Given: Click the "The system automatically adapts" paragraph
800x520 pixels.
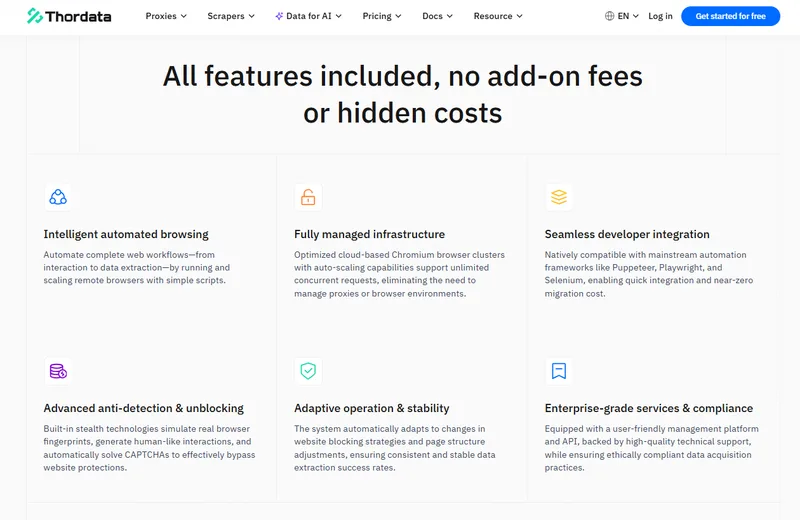Looking at the screenshot, I should click(x=395, y=448).
